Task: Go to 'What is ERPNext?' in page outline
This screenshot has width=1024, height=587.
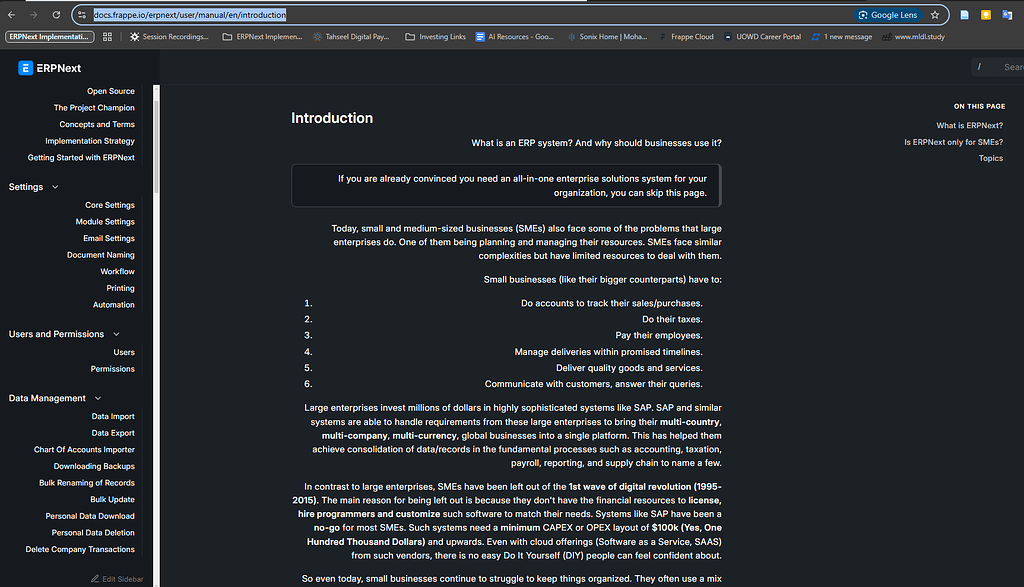Action: (x=969, y=126)
